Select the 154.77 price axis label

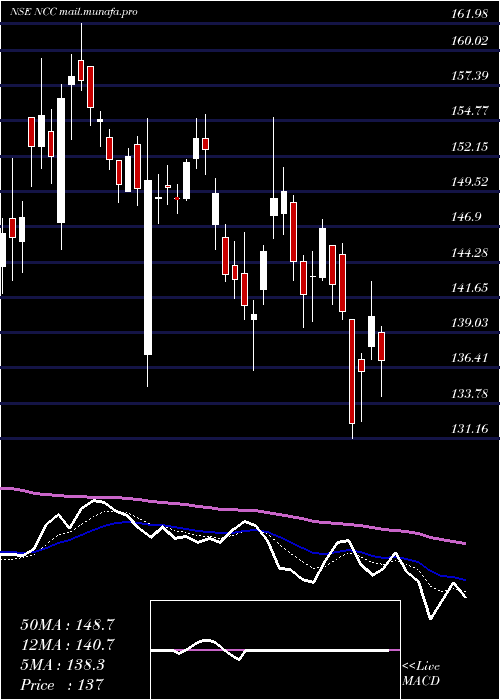[x=471, y=111]
